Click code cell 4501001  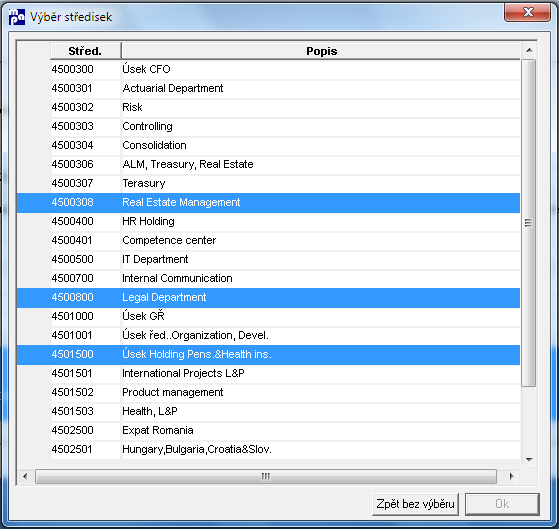pyautogui.click(x=86, y=335)
